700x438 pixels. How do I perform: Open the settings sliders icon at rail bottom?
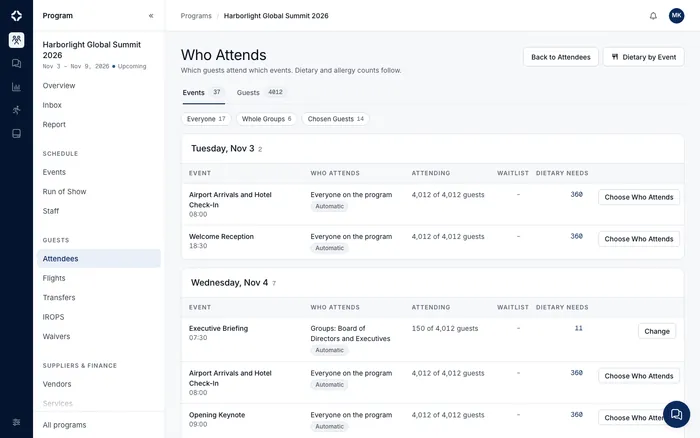17,422
